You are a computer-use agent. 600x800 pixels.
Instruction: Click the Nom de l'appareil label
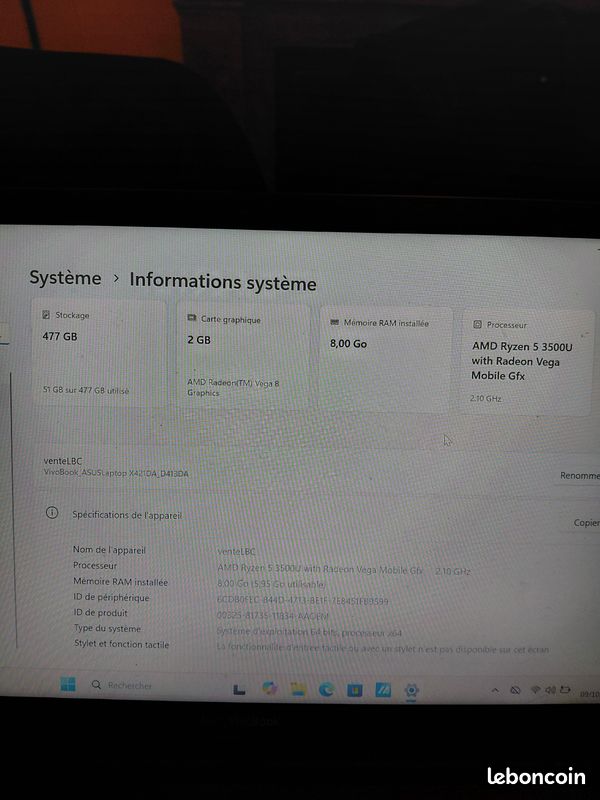coord(109,550)
